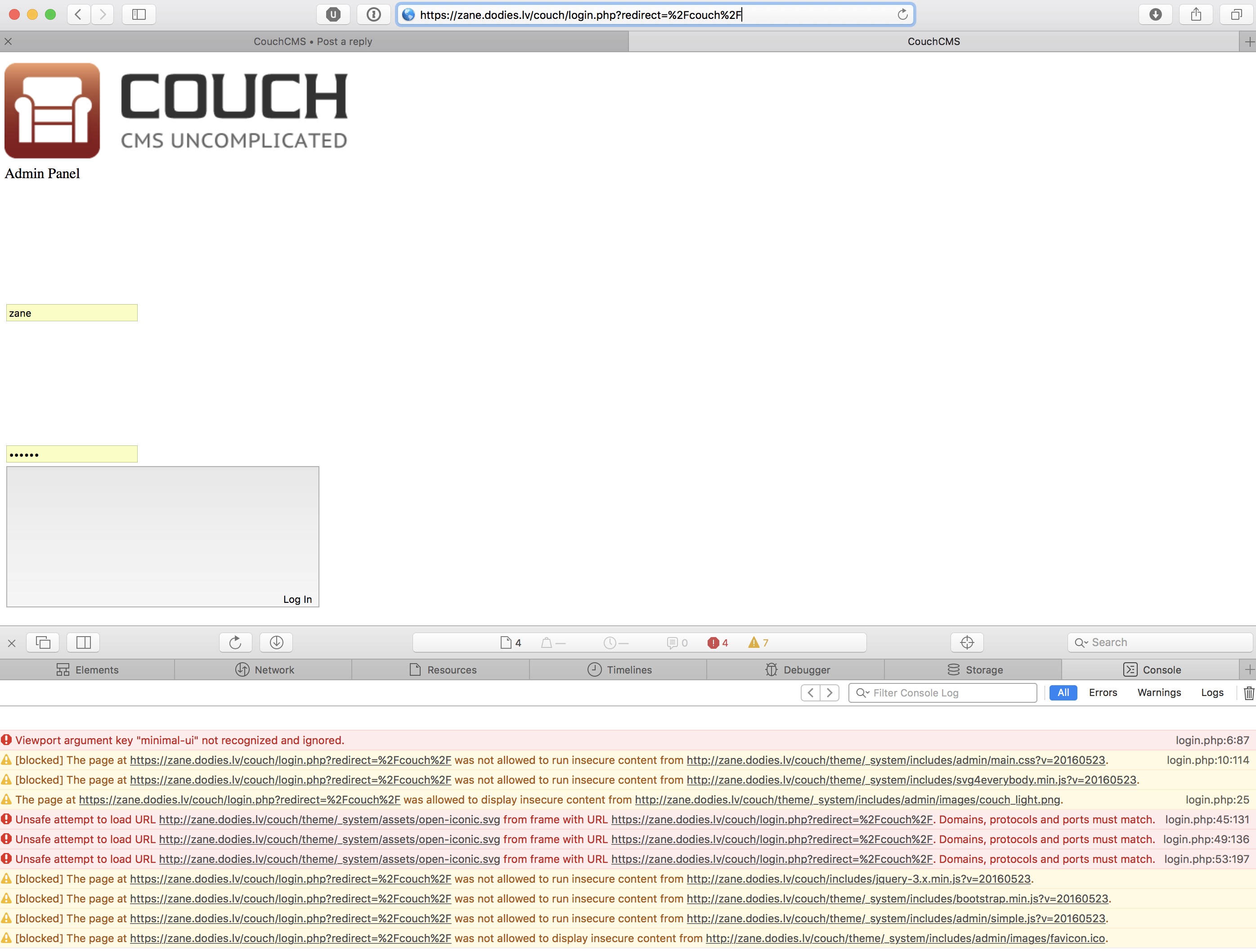Open the Elements tab
The width and height of the screenshot is (1256, 952).
pos(87,670)
